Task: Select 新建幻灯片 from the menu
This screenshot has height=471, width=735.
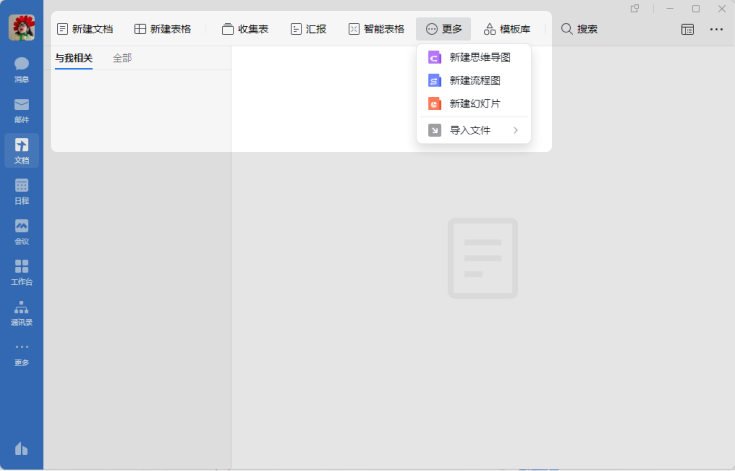Action: [x=473, y=104]
